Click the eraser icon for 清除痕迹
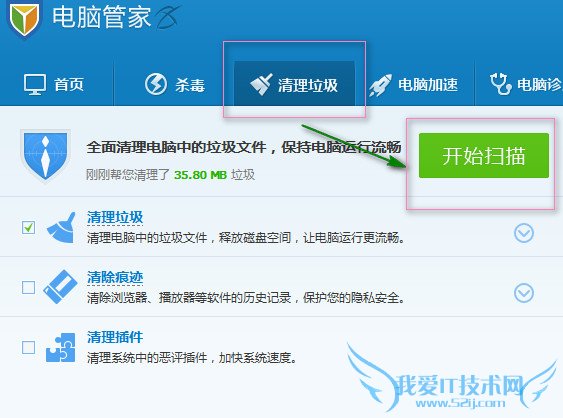This screenshot has height=418, width=563. coord(60,287)
